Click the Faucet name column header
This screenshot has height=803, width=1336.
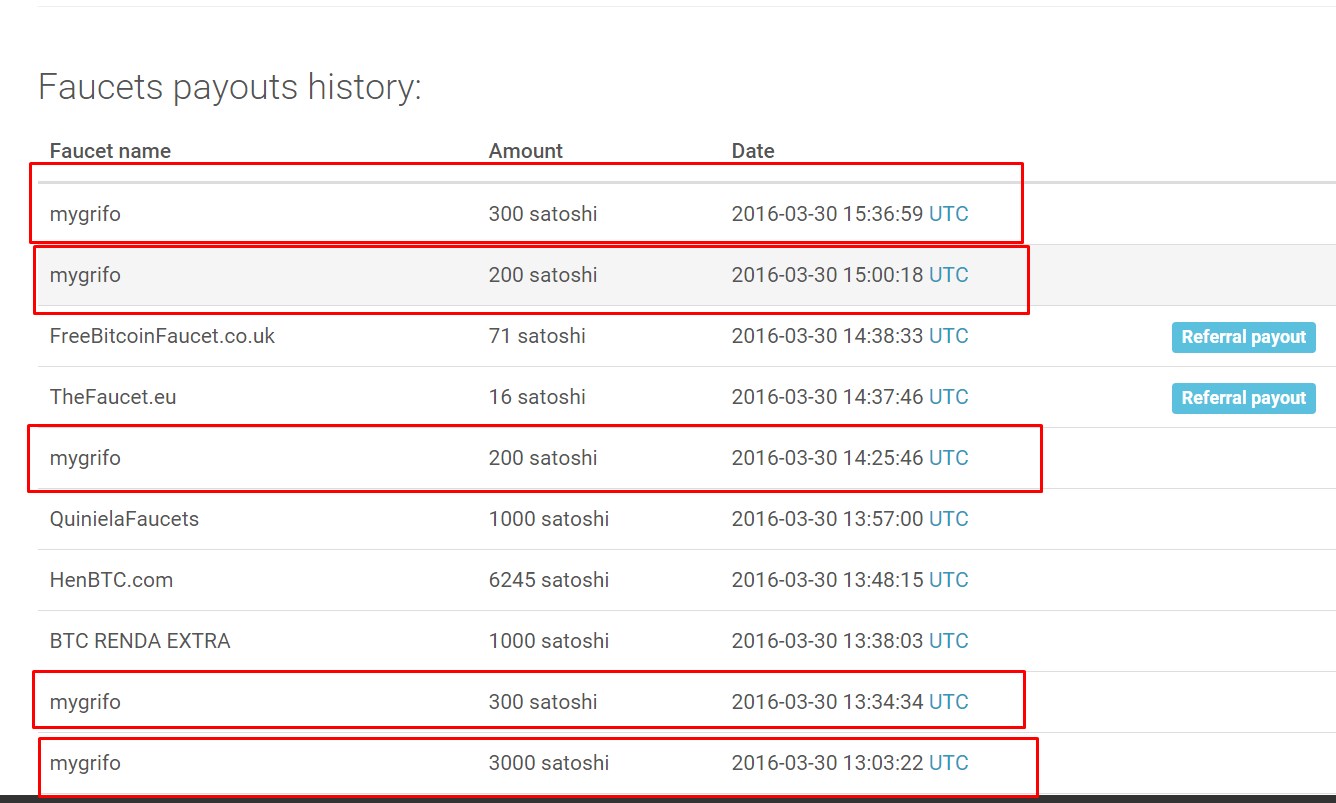[x=110, y=151]
